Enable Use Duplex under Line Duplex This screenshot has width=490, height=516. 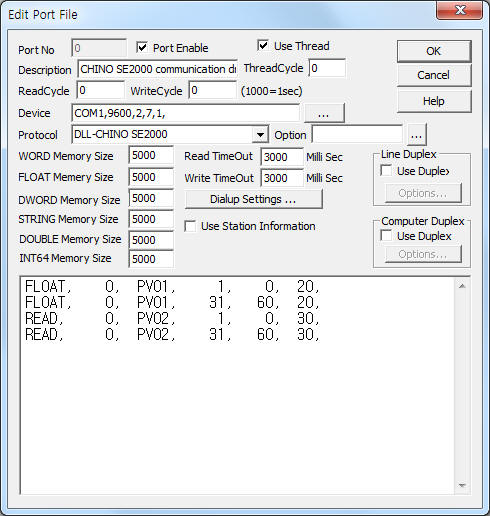pos(386,171)
